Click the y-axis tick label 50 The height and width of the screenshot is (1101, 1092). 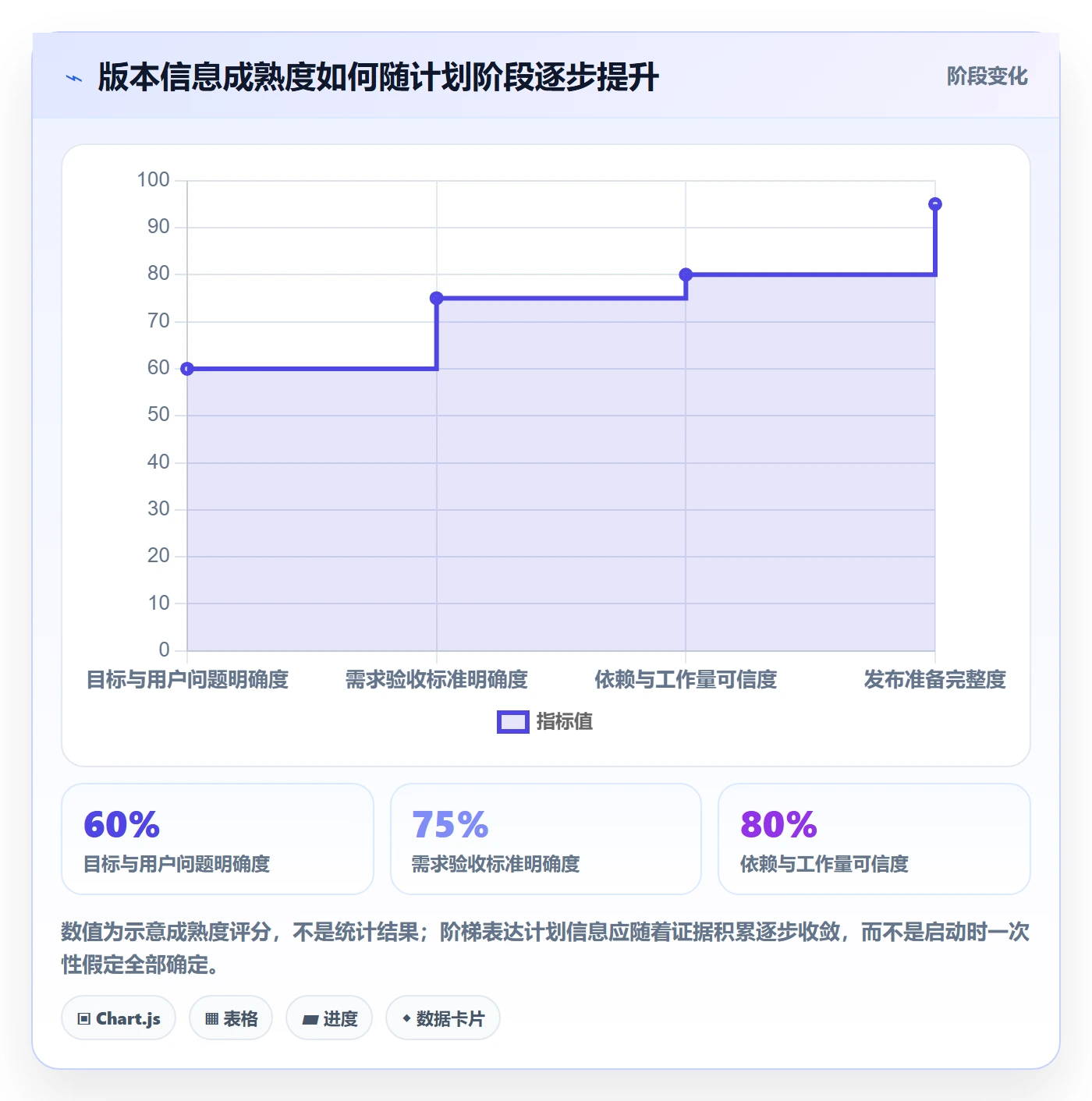click(x=158, y=415)
